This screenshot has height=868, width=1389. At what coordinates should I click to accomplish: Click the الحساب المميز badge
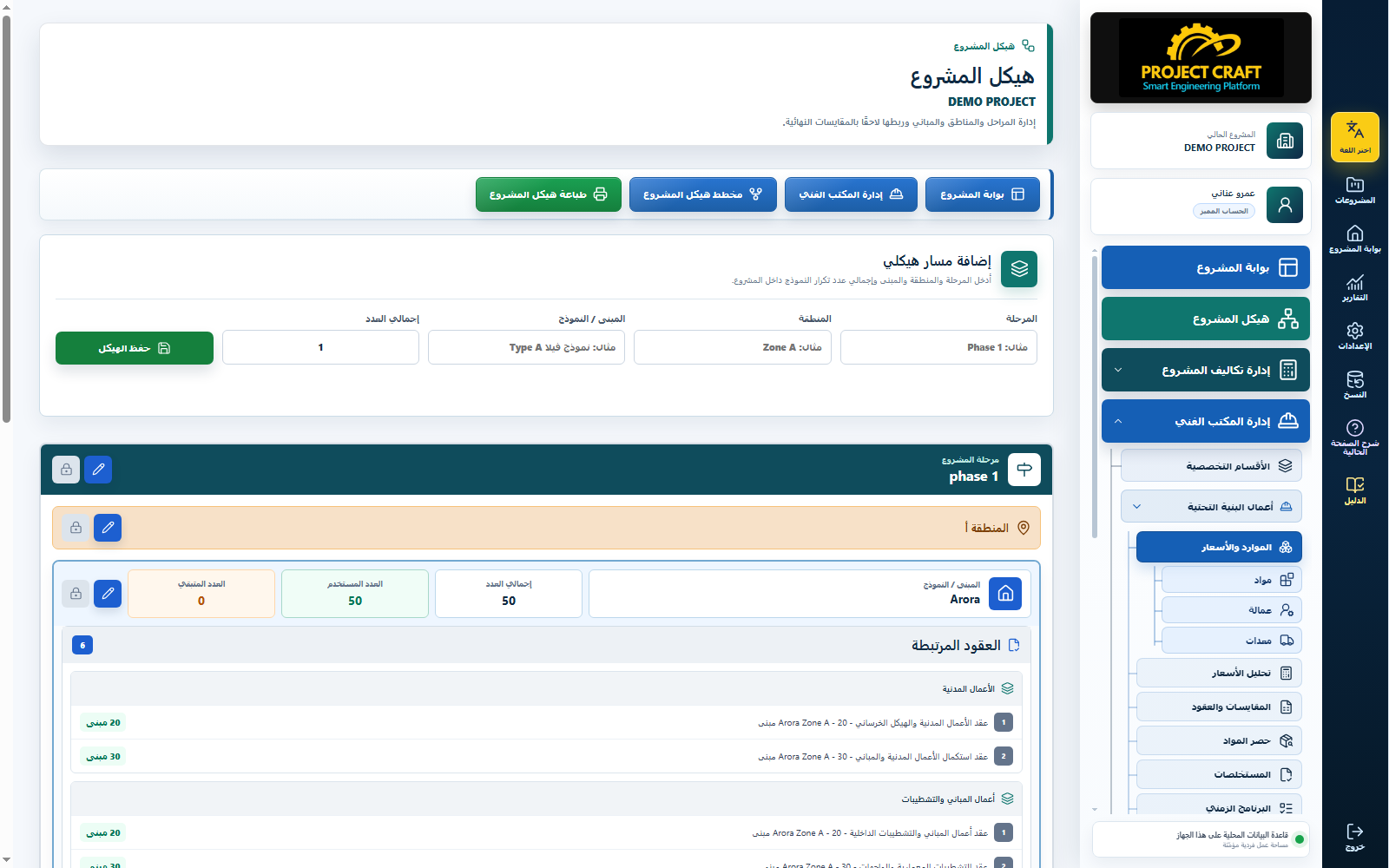pyautogui.click(x=1224, y=211)
